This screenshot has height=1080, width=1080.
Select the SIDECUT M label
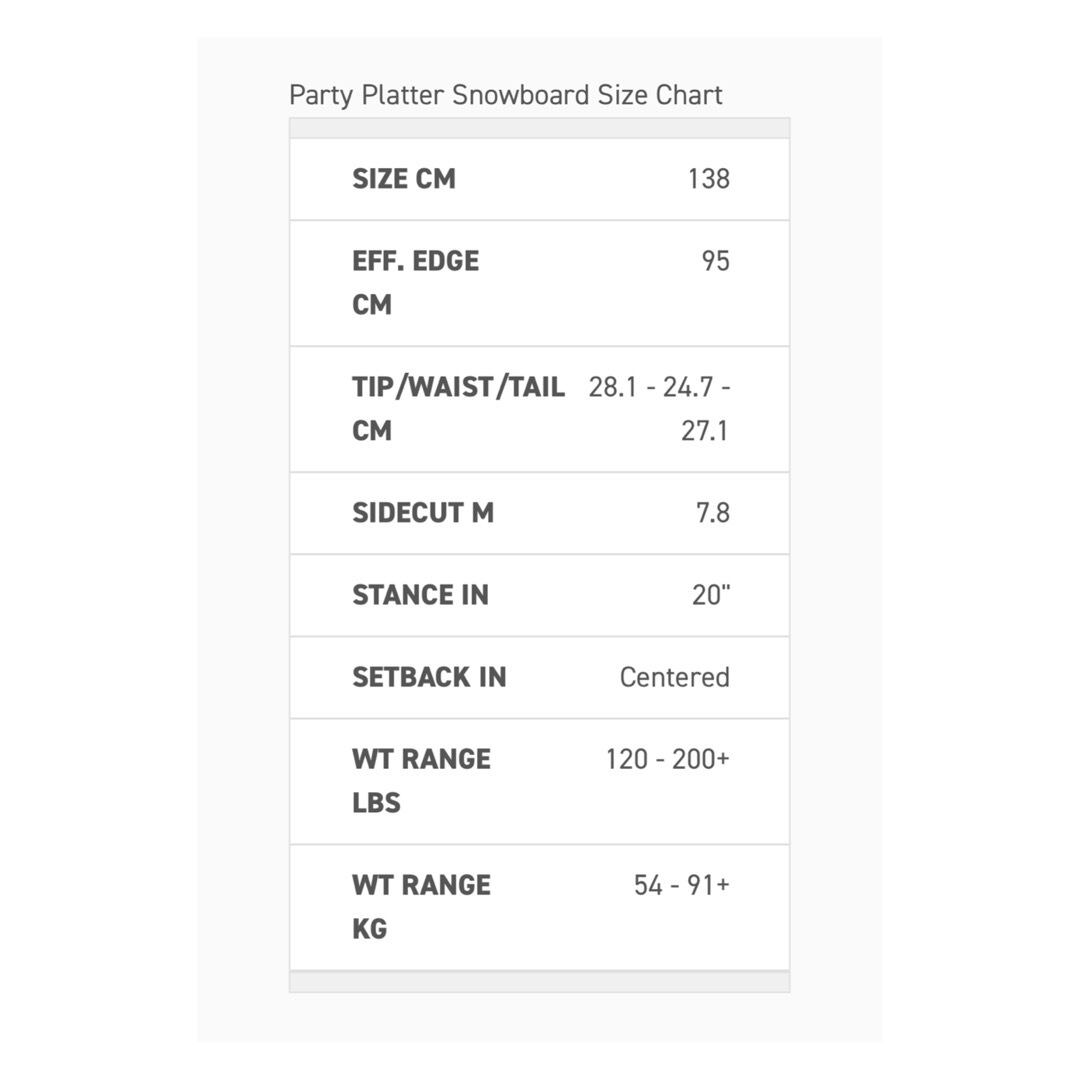[x=423, y=513]
